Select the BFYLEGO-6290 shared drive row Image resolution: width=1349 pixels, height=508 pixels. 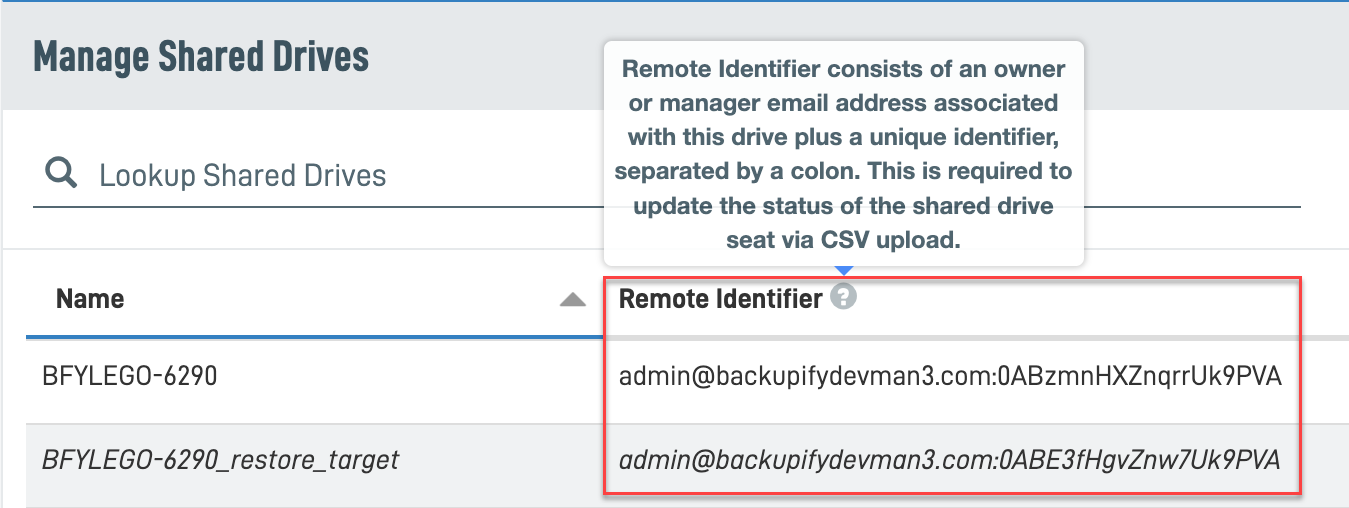tap(674, 377)
